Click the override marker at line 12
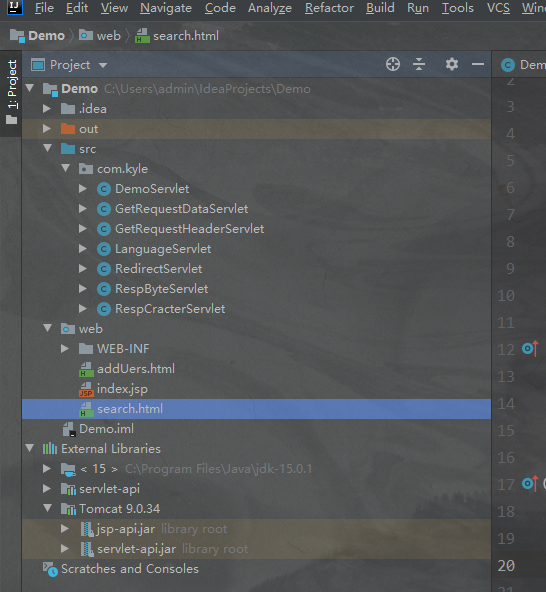This screenshot has height=592, width=546. (530, 348)
